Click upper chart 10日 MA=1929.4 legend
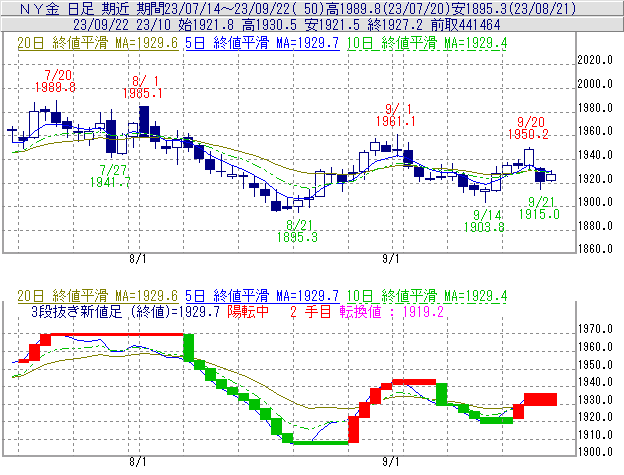624x475 pixels. click(427, 43)
